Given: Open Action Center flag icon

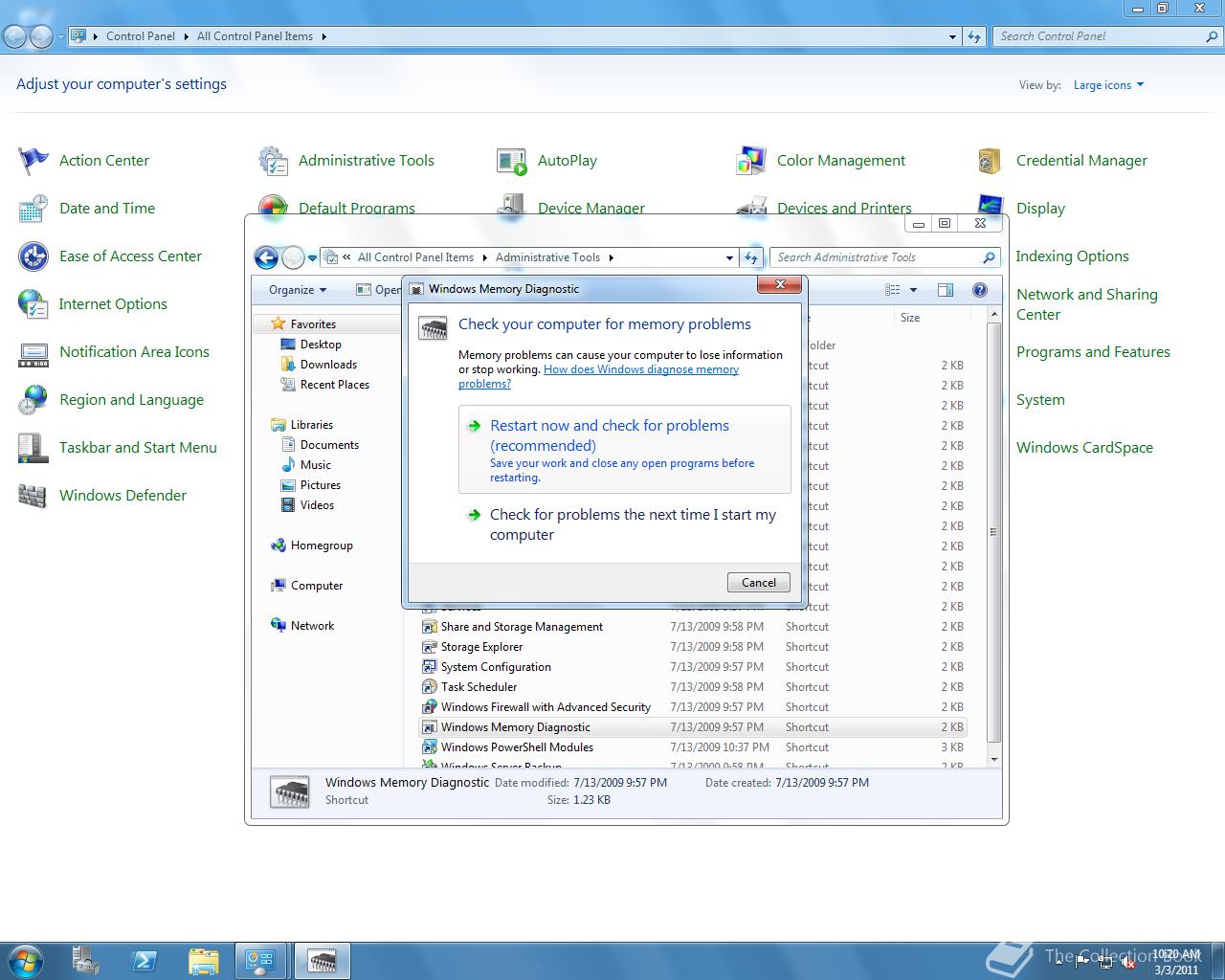Looking at the screenshot, I should point(33,161).
